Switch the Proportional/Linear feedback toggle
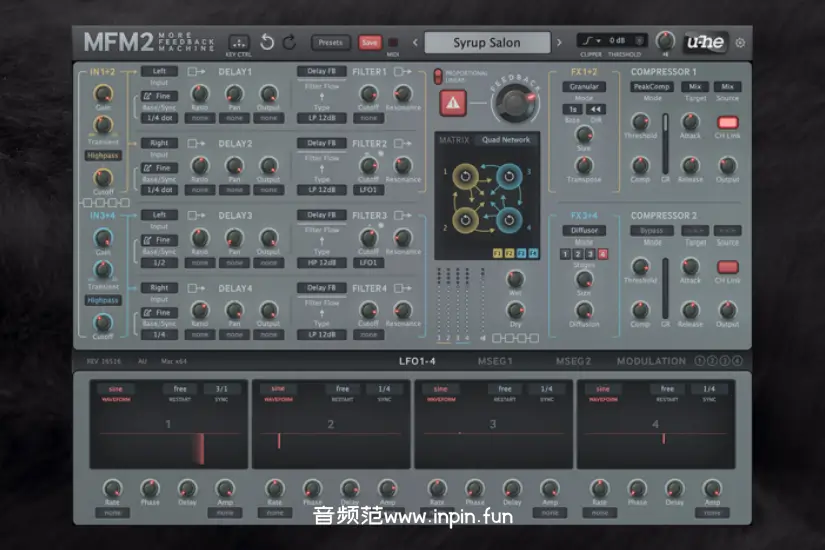Image resolution: width=825 pixels, height=550 pixels. 437,76
